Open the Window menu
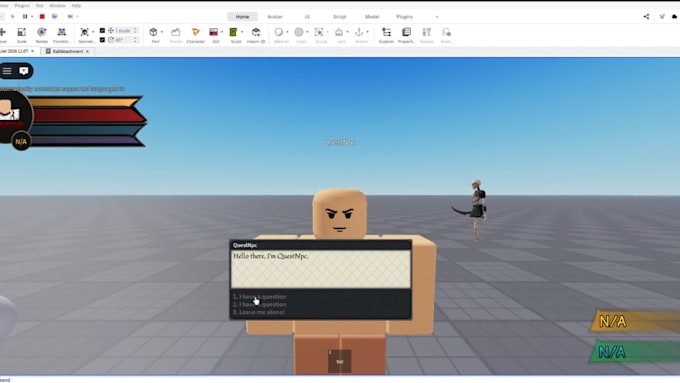 57,6
